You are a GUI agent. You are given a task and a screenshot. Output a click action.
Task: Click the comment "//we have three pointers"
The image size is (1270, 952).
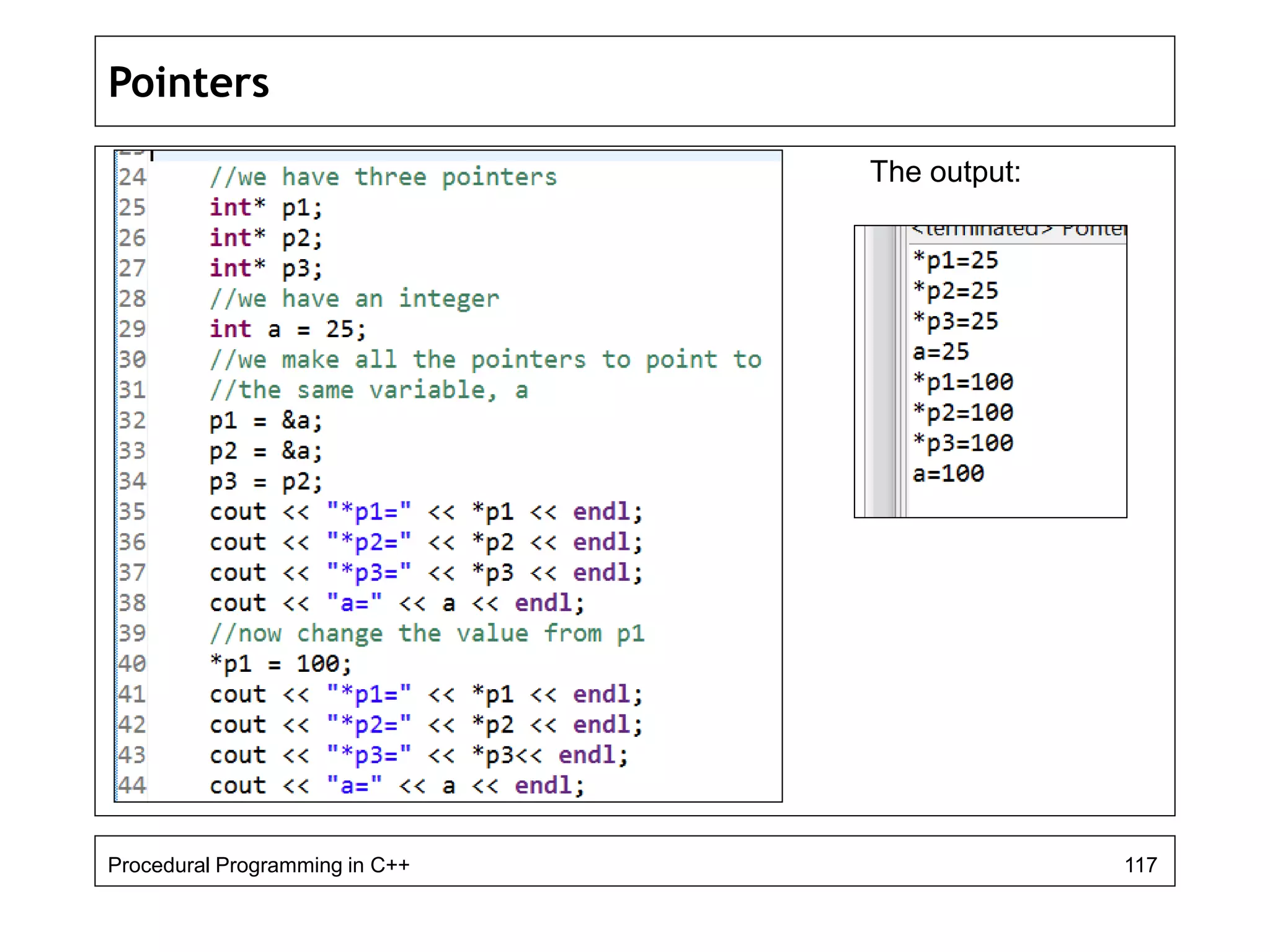coord(383,177)
